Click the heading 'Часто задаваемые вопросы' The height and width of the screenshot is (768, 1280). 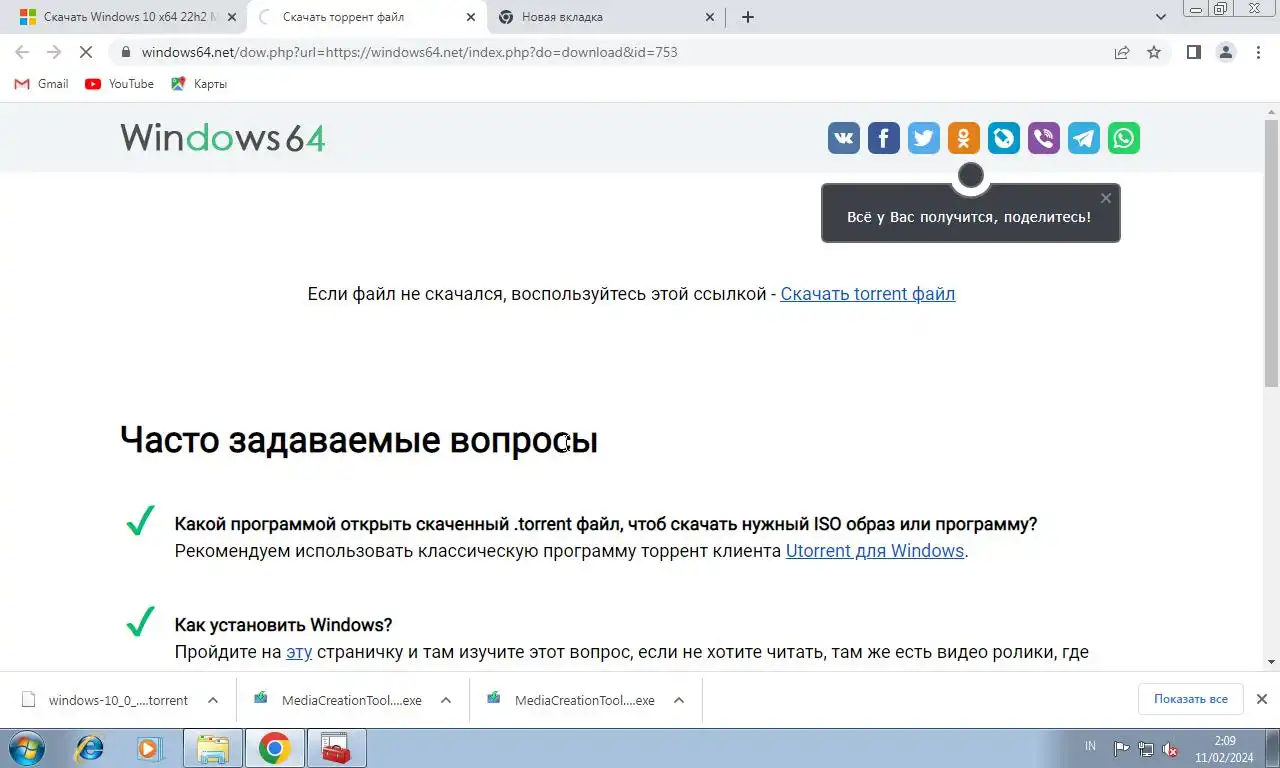(359, 440)
